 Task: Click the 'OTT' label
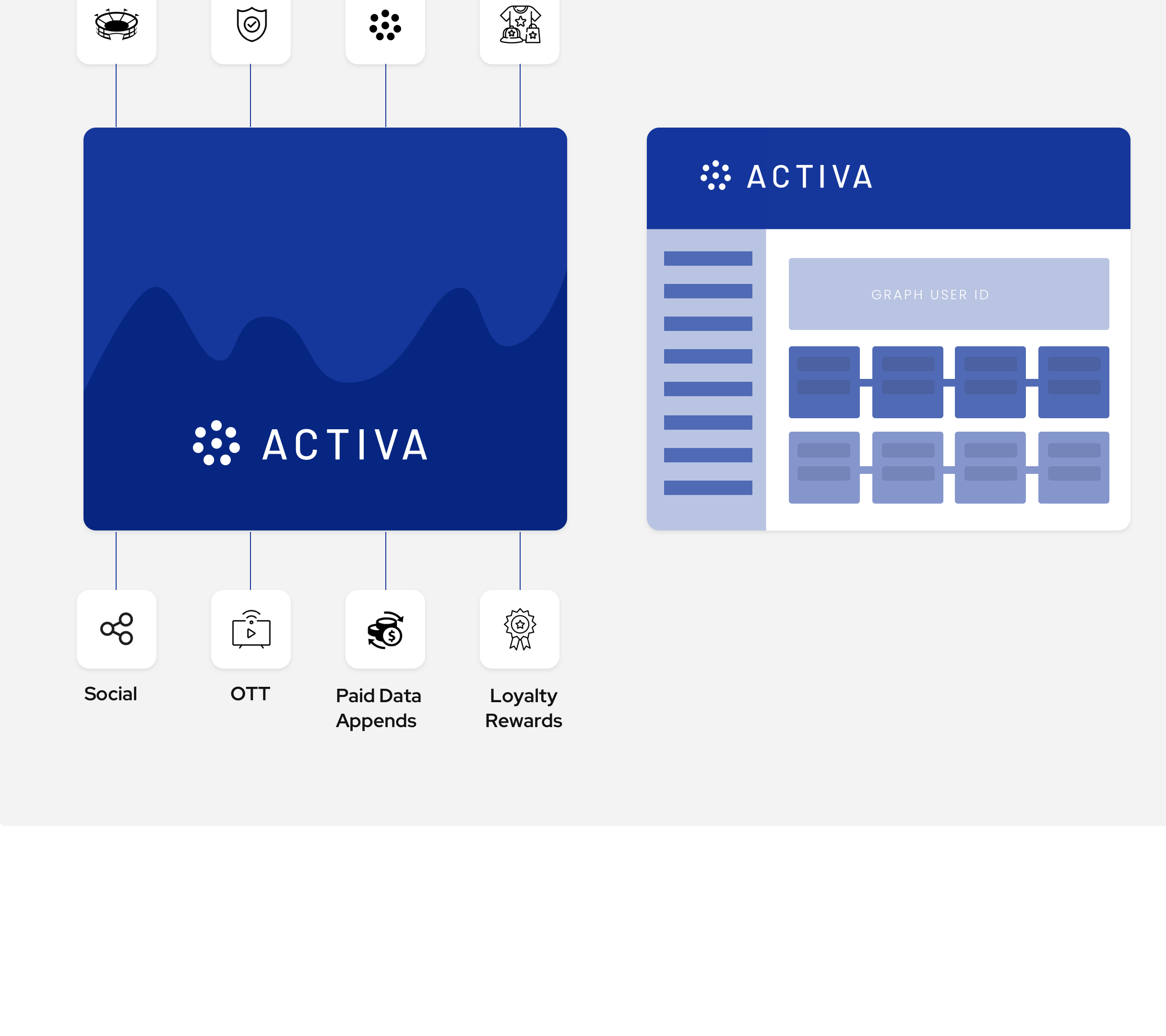(250, 694)
